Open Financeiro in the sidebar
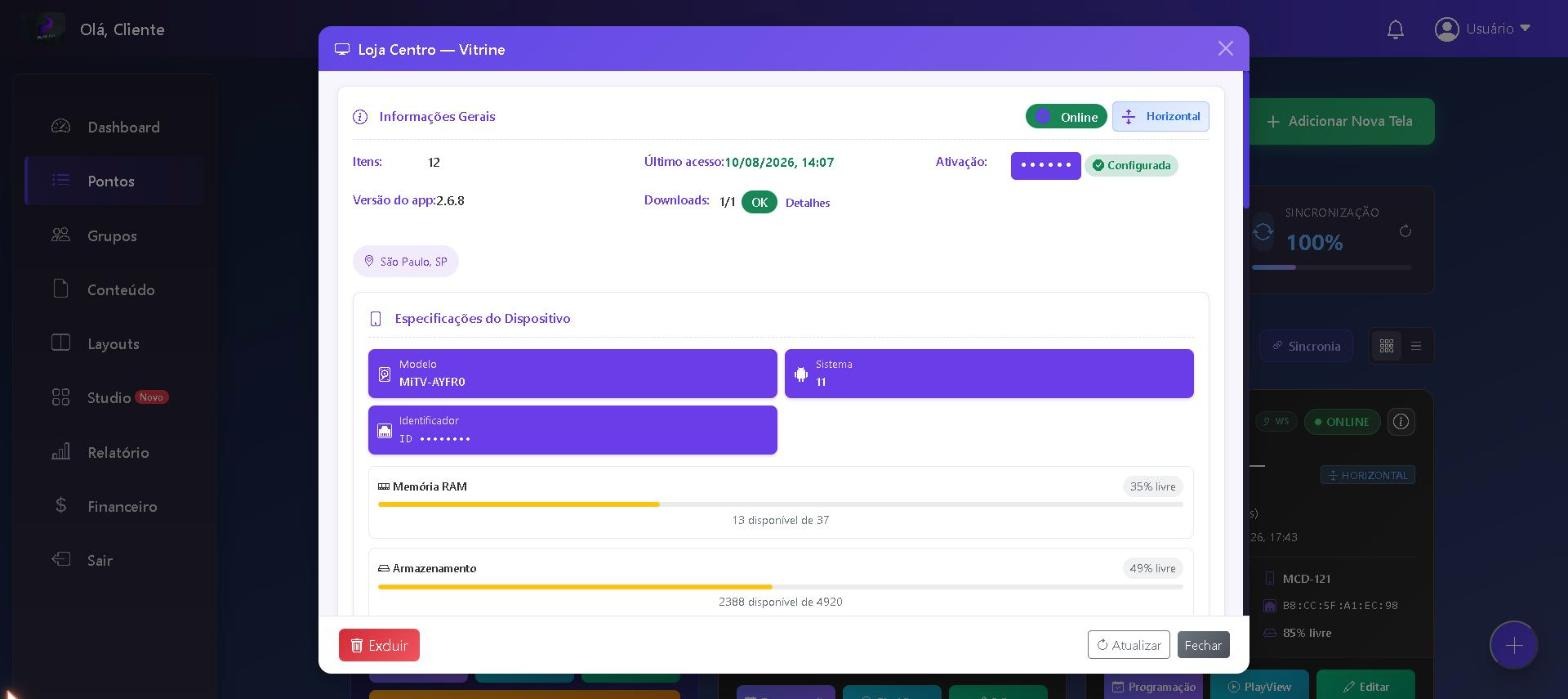This screenshot has height=699, width=1568. pos(114,506)
